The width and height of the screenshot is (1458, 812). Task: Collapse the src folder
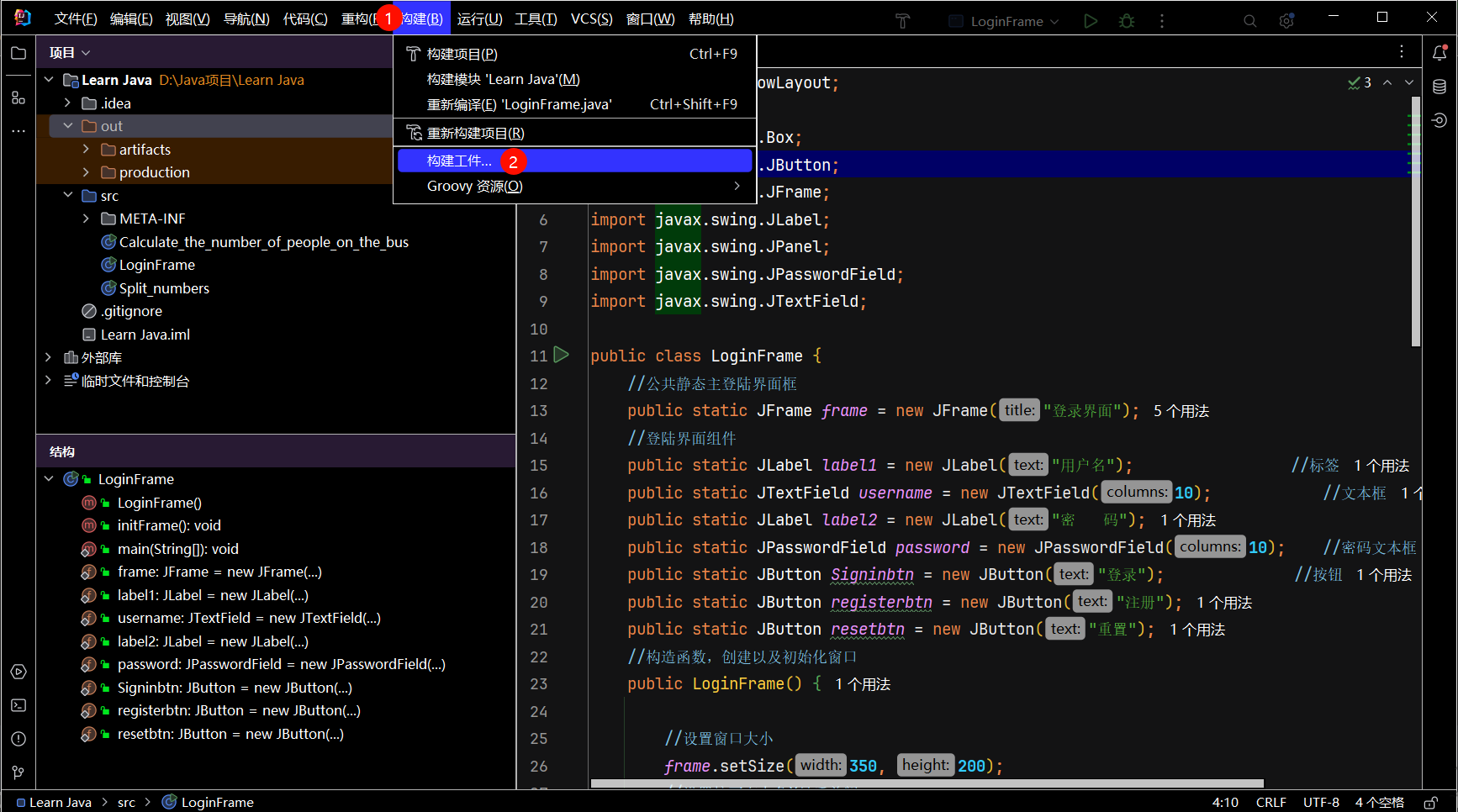(67, 195)
